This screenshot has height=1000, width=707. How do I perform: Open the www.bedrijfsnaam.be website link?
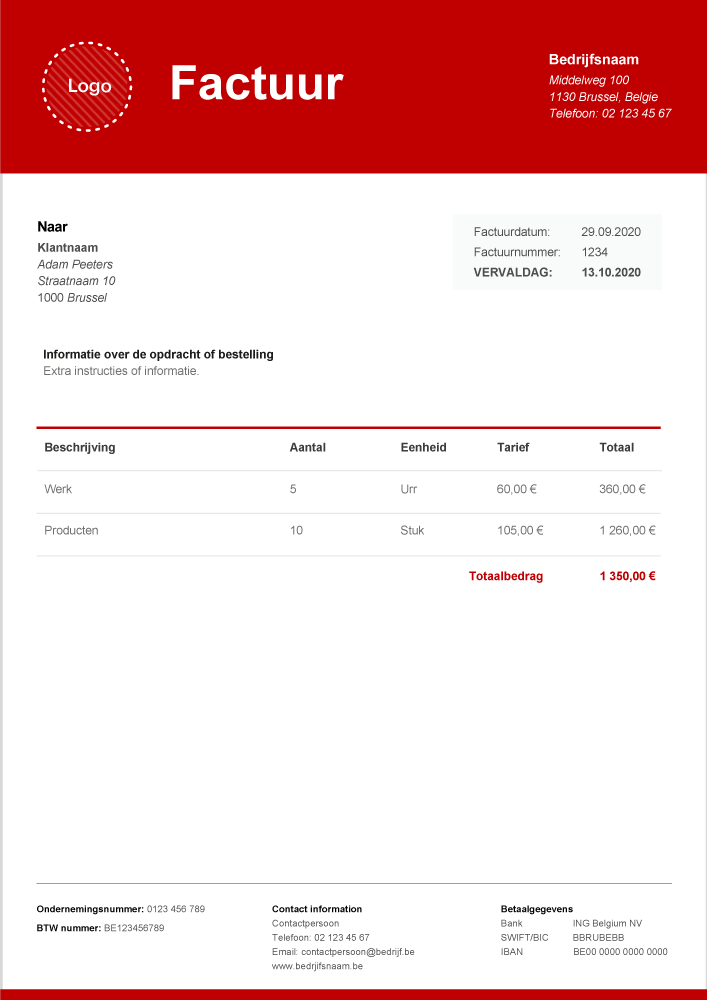pyautogui.click(x=317, y=967)
